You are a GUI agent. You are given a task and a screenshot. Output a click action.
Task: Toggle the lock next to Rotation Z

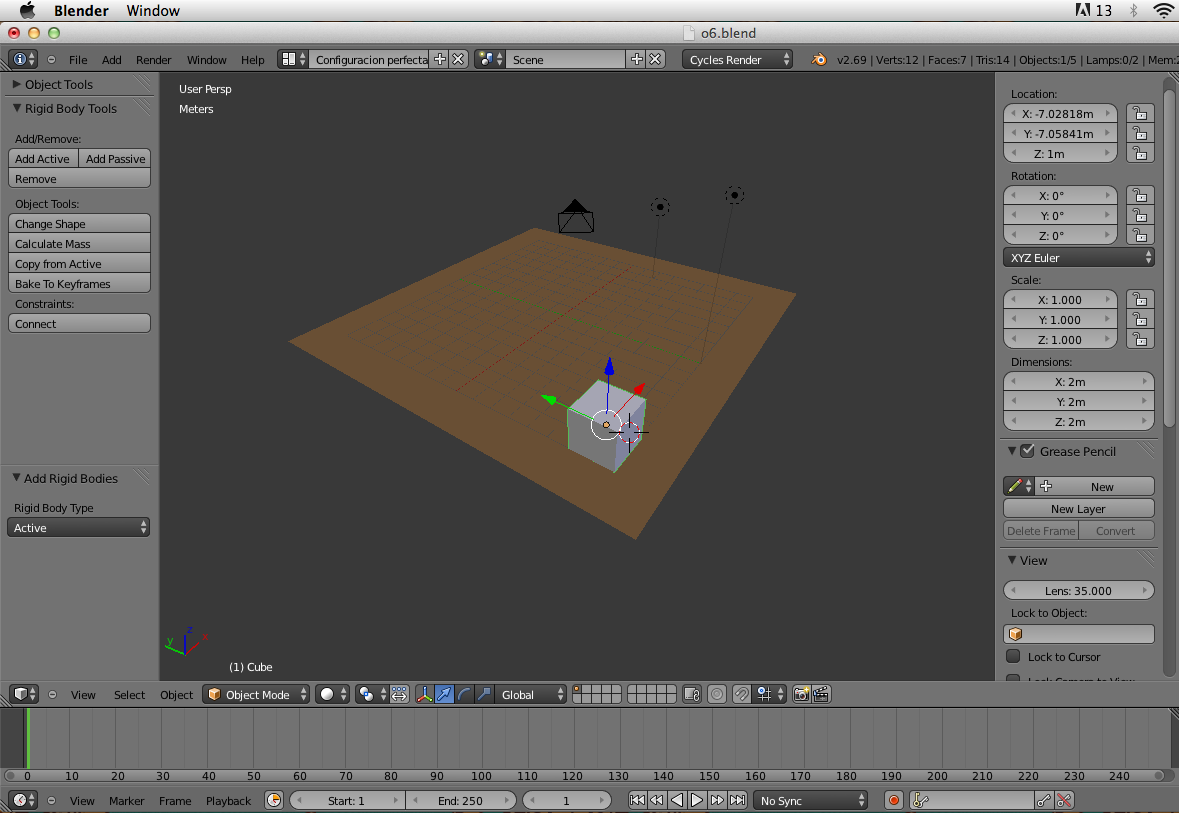(1140, 235)
